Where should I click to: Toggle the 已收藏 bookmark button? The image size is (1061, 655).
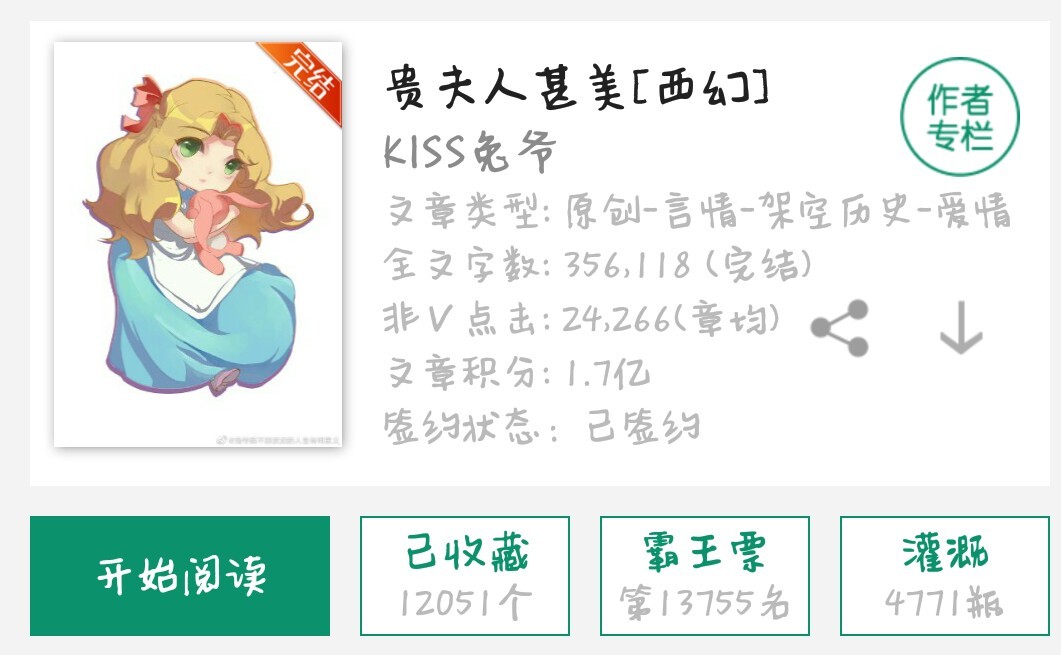(x=465, y=576)
